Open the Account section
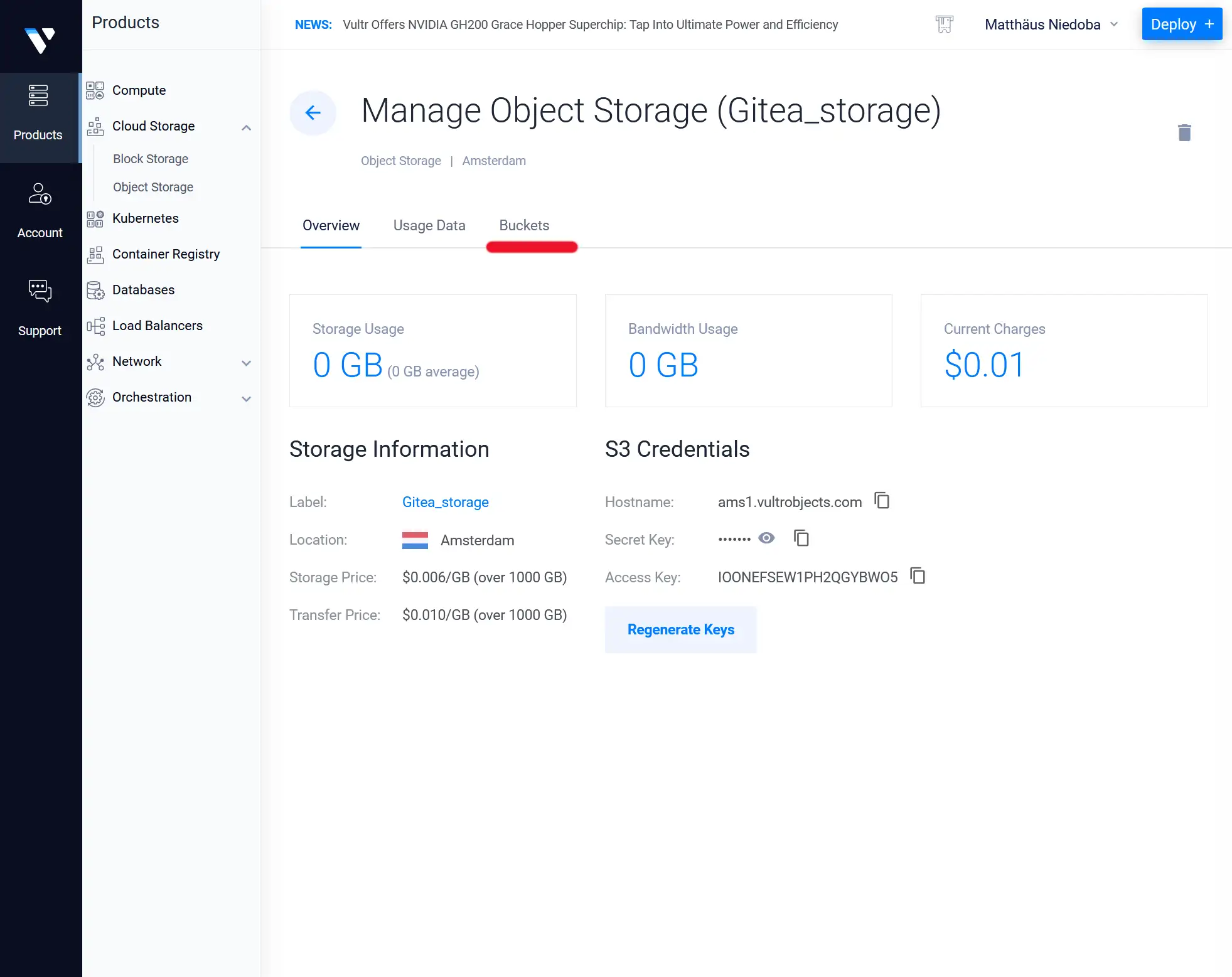 [40, 208]
